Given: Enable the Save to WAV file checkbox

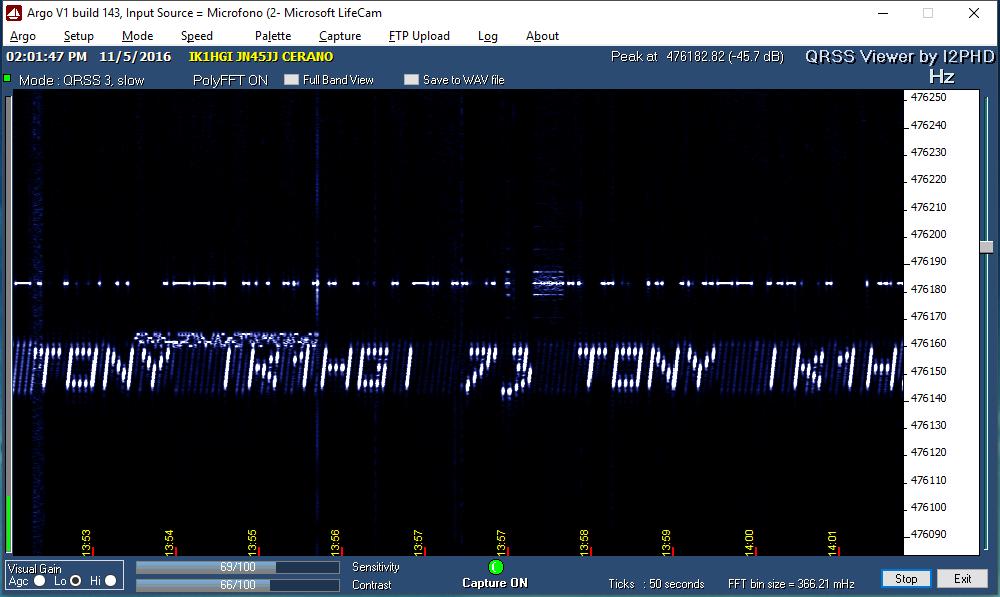Looking at the screenshot, I should click(411, 80).
